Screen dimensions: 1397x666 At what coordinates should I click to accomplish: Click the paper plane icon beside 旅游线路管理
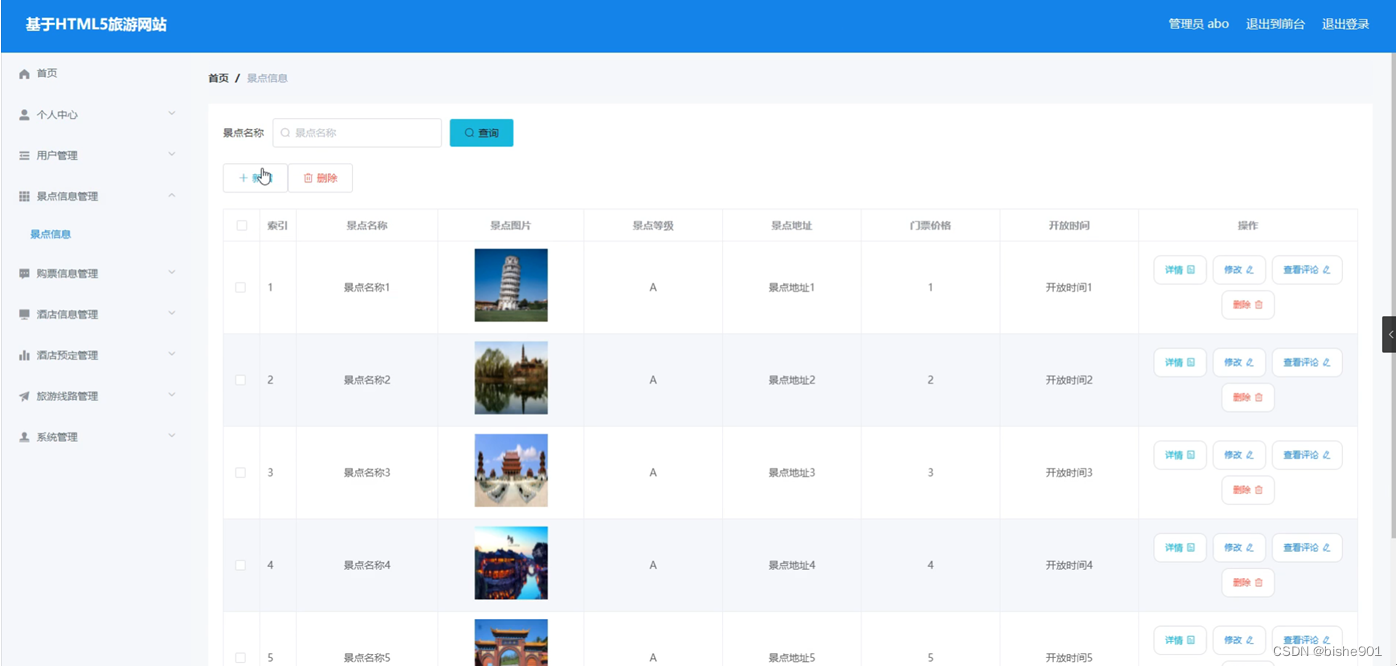[x=24, y=397]
